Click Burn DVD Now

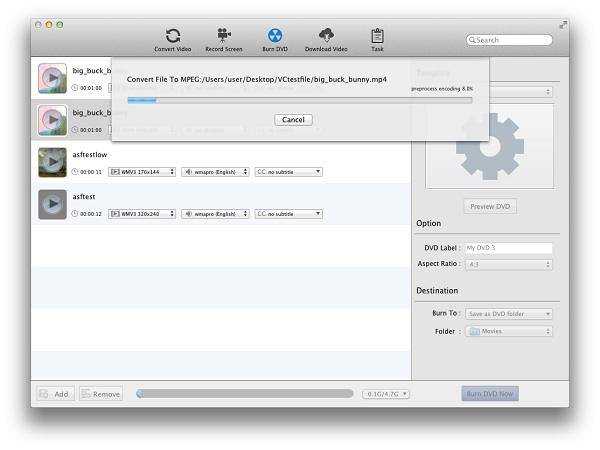click(490, 393)
